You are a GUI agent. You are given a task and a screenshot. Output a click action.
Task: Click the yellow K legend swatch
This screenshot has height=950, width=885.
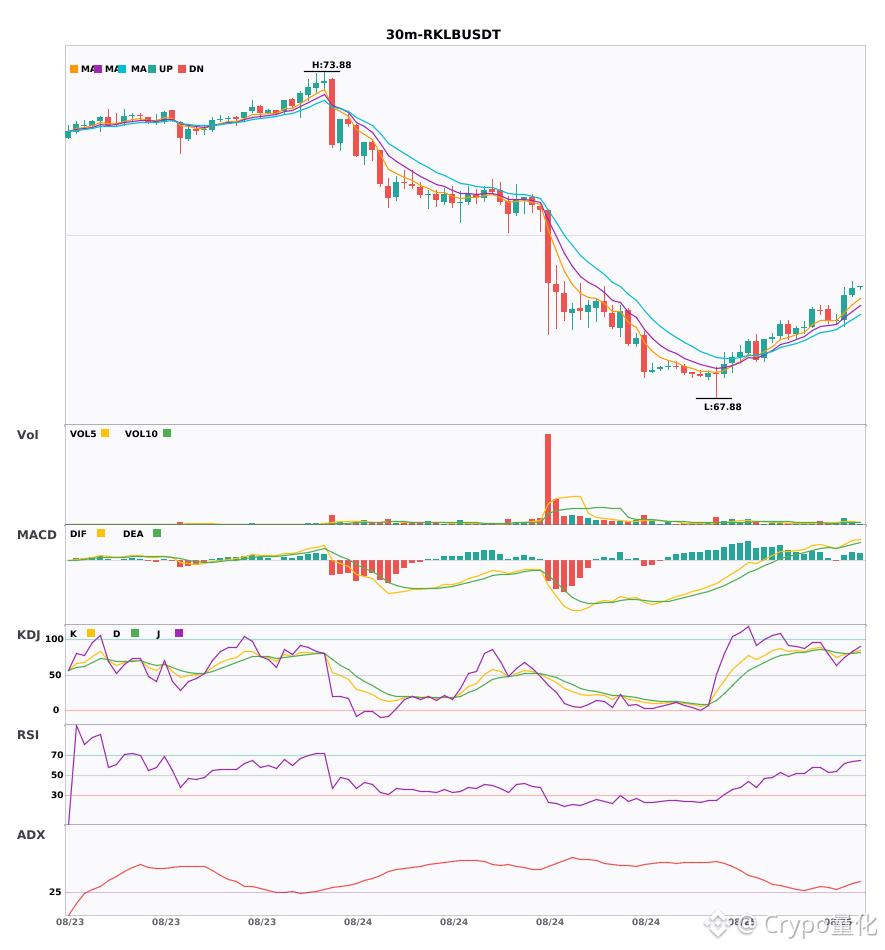pos(91,633)
